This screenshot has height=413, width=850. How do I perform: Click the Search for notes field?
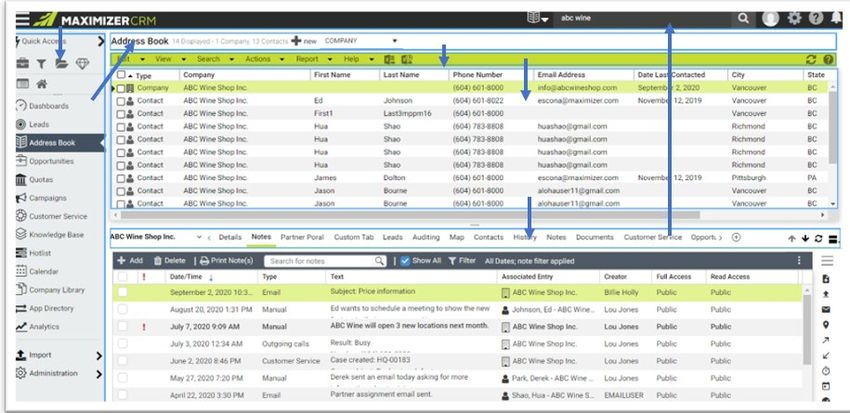325,261
